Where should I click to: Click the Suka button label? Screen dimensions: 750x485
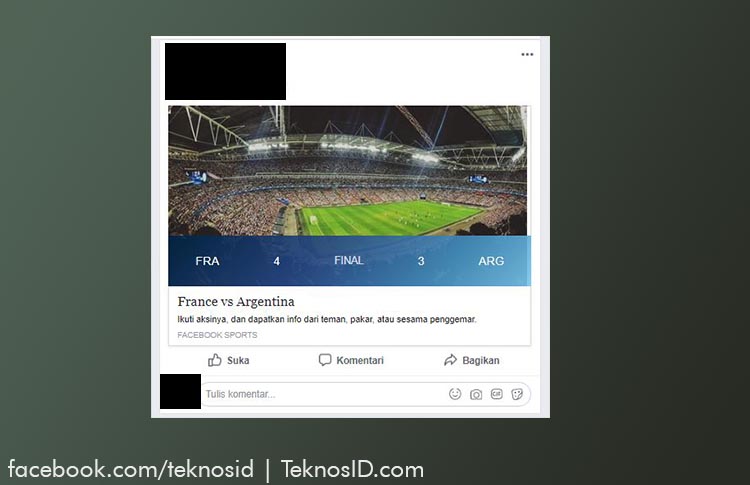click(x=238, y=360)
